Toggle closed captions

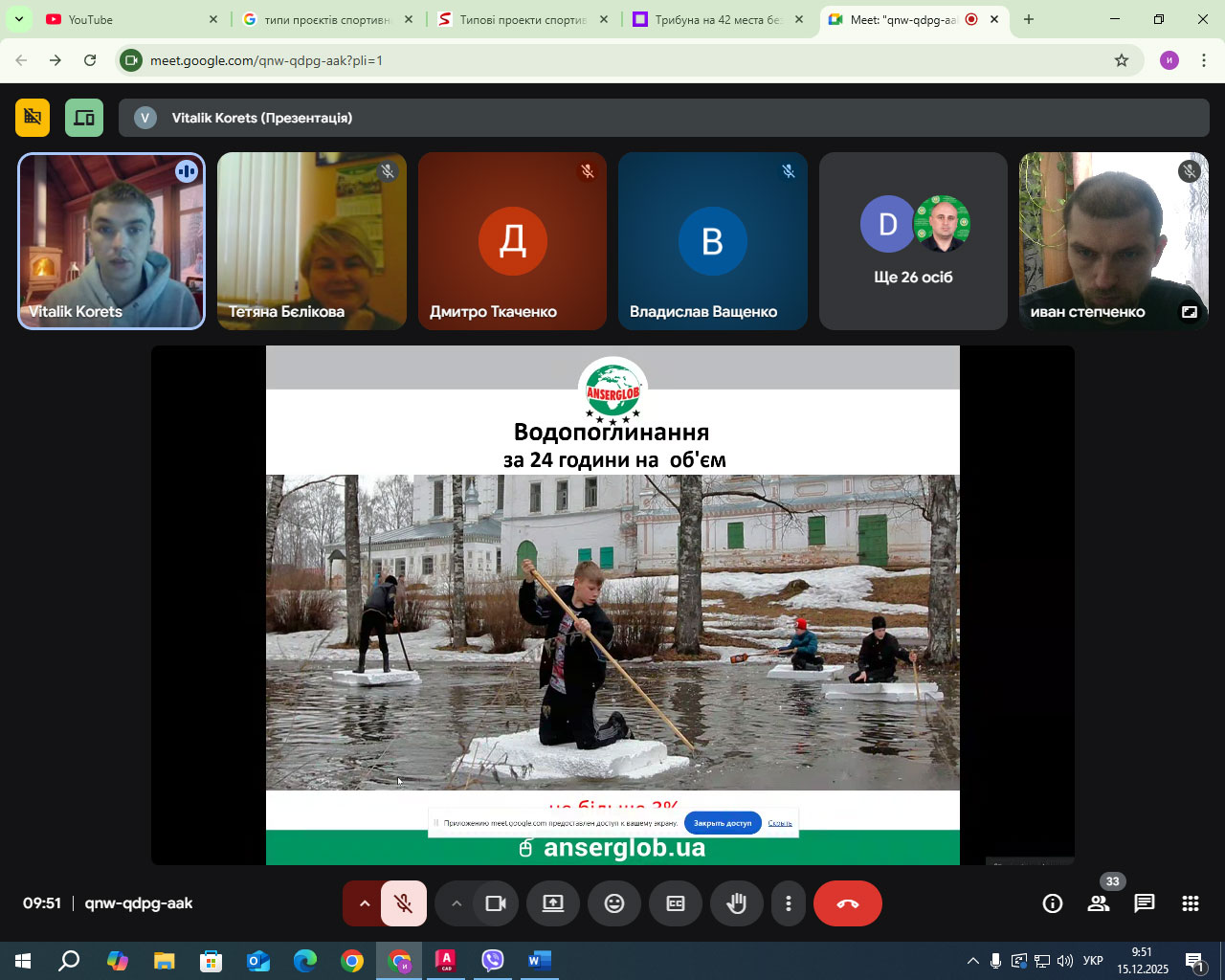click(676, 903)
